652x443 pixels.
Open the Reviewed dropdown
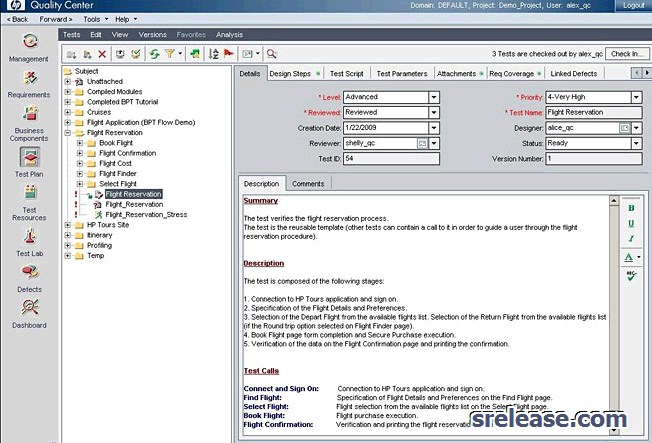(x=434, y=113)
